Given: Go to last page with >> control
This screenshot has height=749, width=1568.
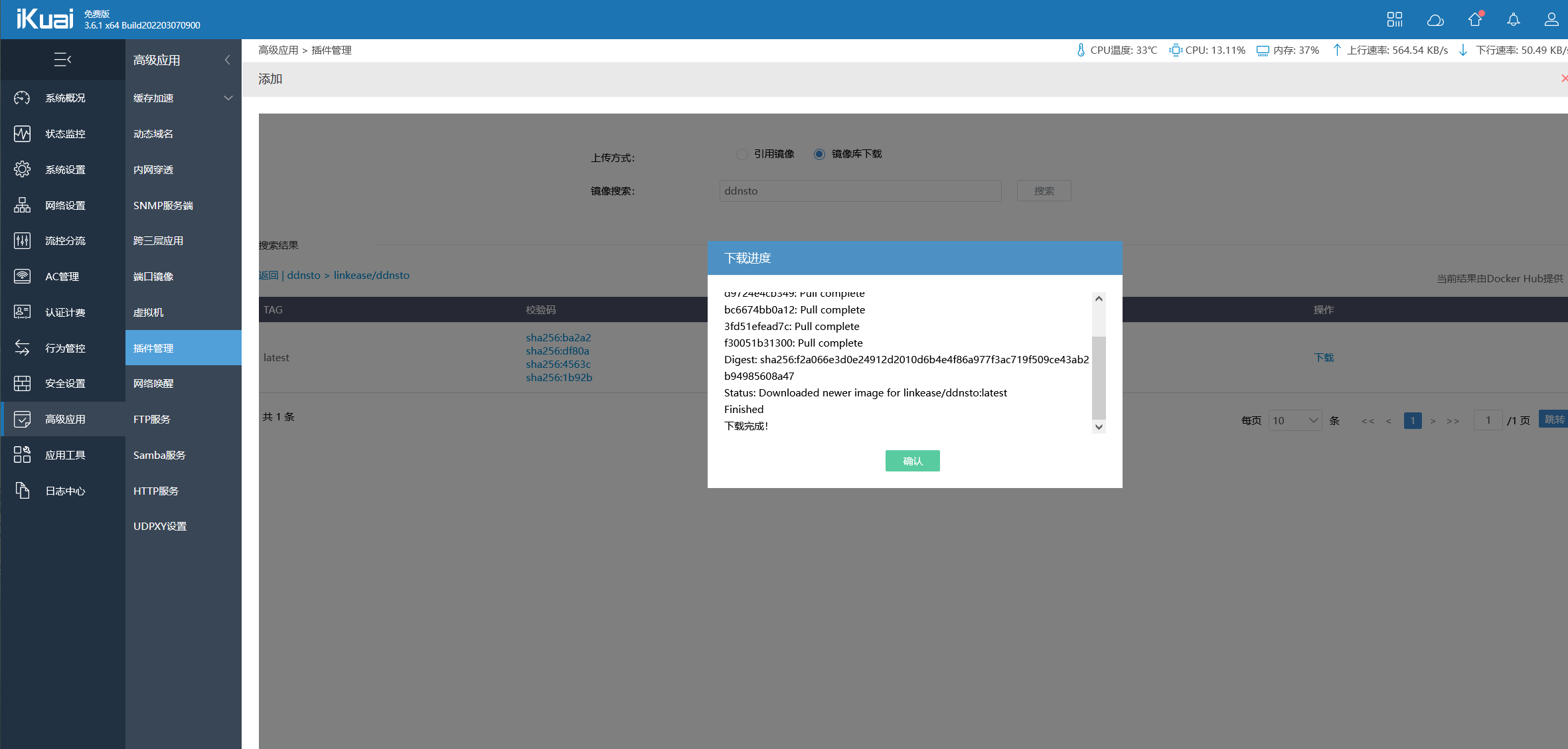Looking at the screenshot, I should coord(1452,421).
